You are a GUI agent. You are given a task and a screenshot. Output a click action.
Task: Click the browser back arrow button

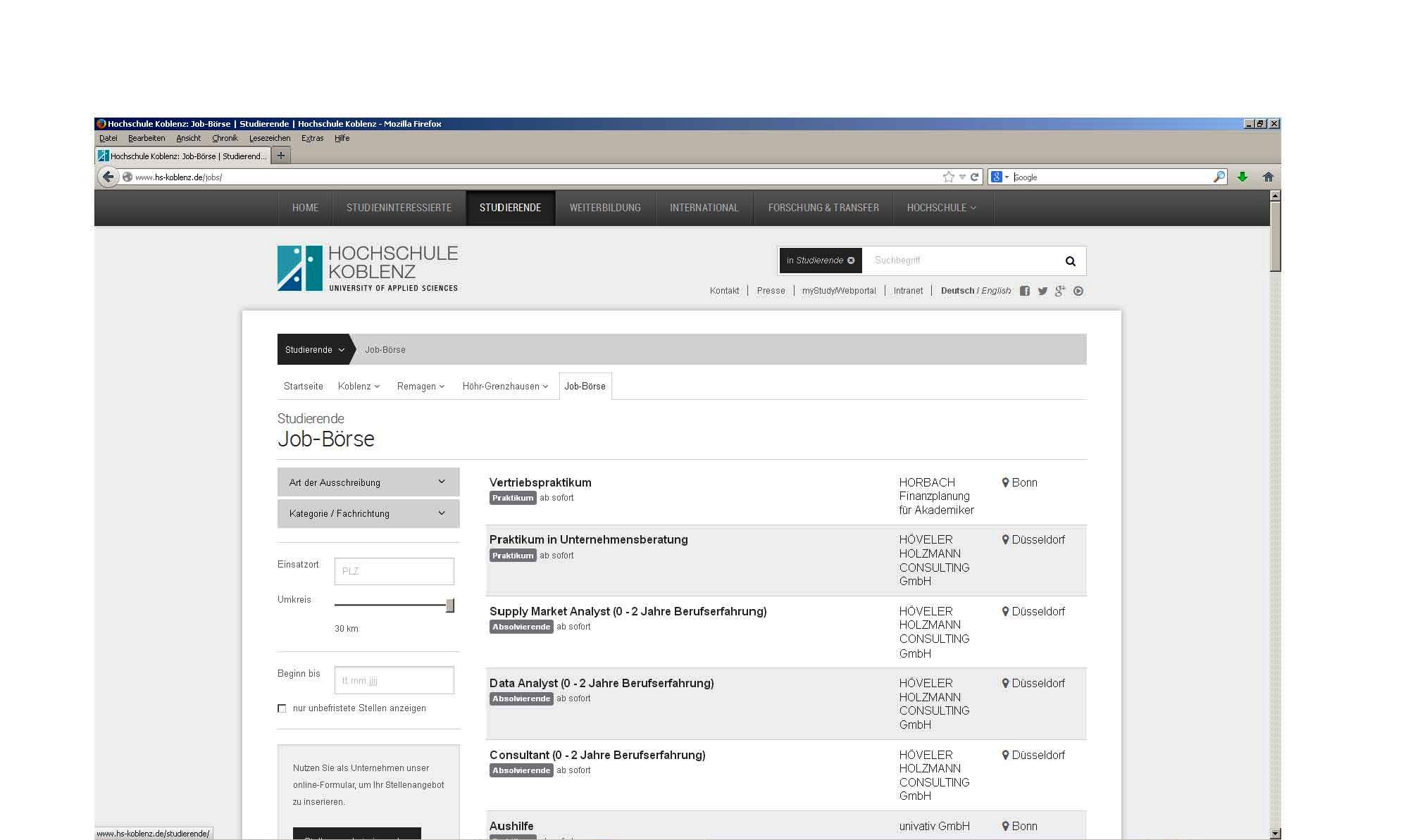tap(108, 177)
